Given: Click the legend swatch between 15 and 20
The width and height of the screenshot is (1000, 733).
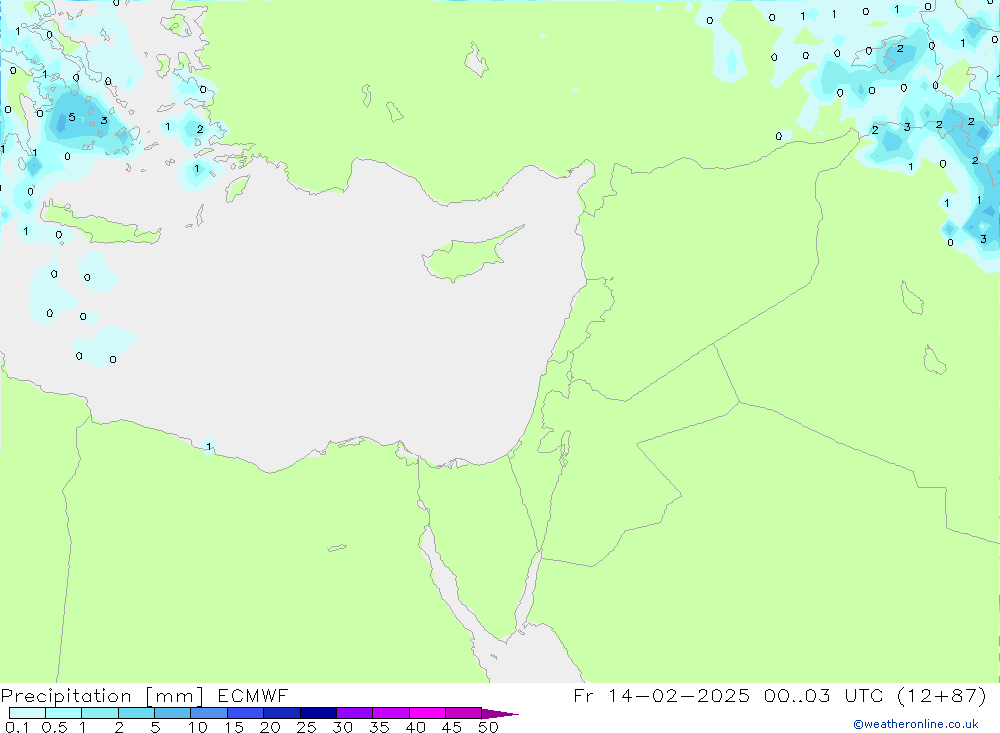Looking at the screenshot, I should (x=245, y=713).
